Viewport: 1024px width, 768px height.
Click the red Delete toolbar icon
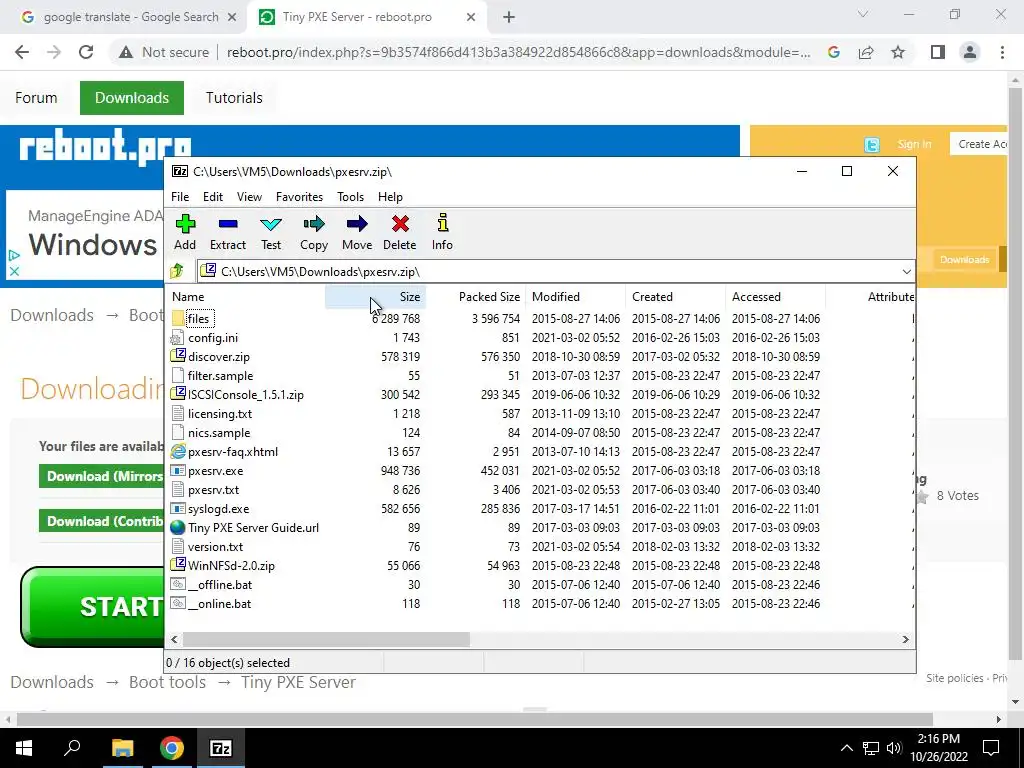(400, 232)
